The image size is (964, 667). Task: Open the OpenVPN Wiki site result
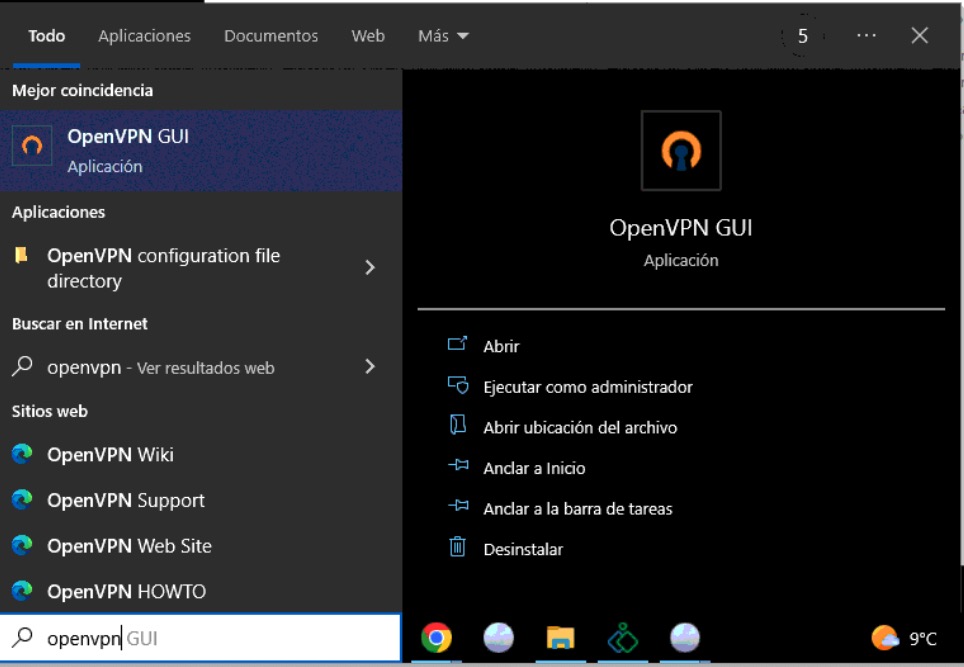click(201, 455)
